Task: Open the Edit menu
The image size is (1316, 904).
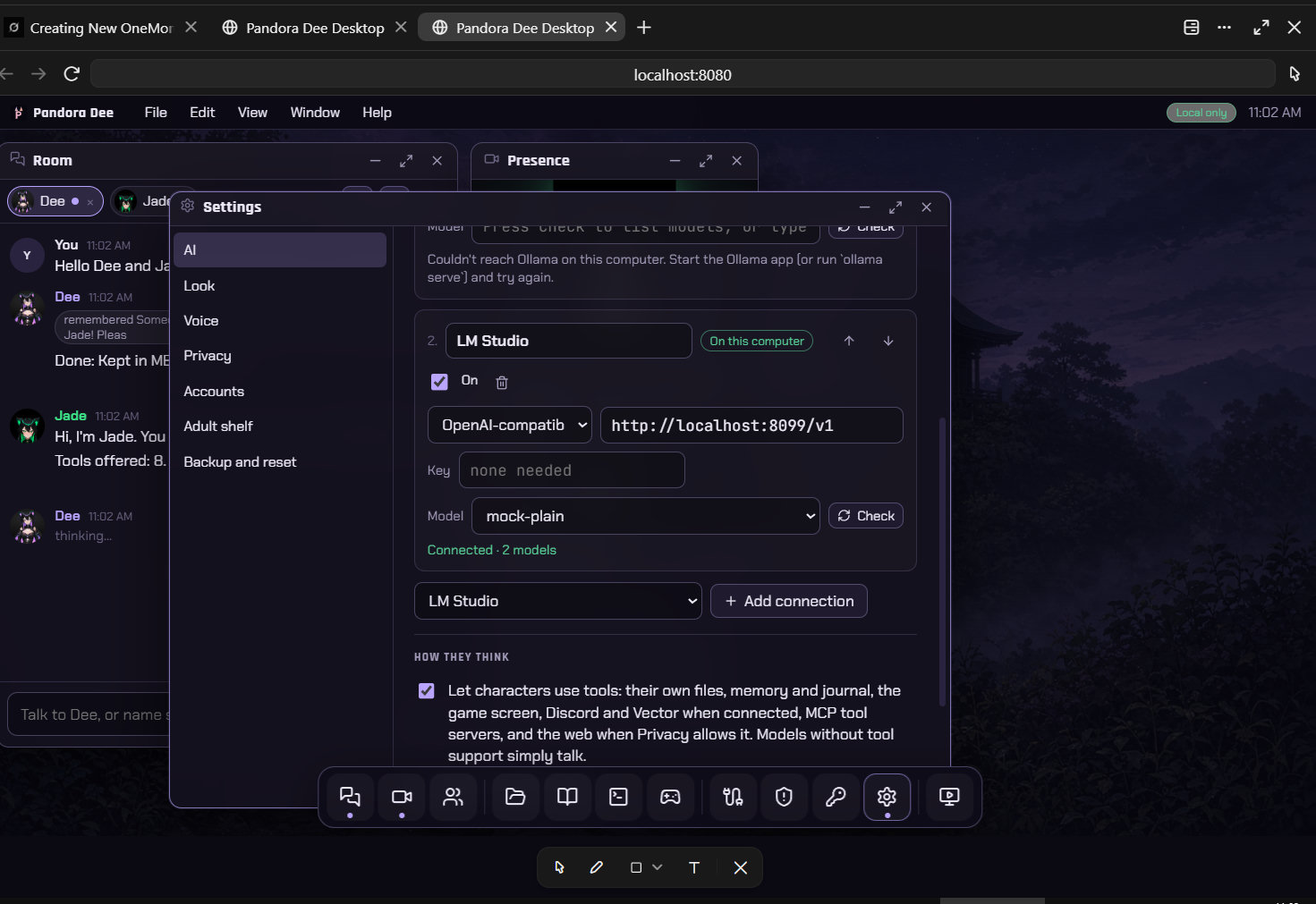Action: (x=202, y=113)
